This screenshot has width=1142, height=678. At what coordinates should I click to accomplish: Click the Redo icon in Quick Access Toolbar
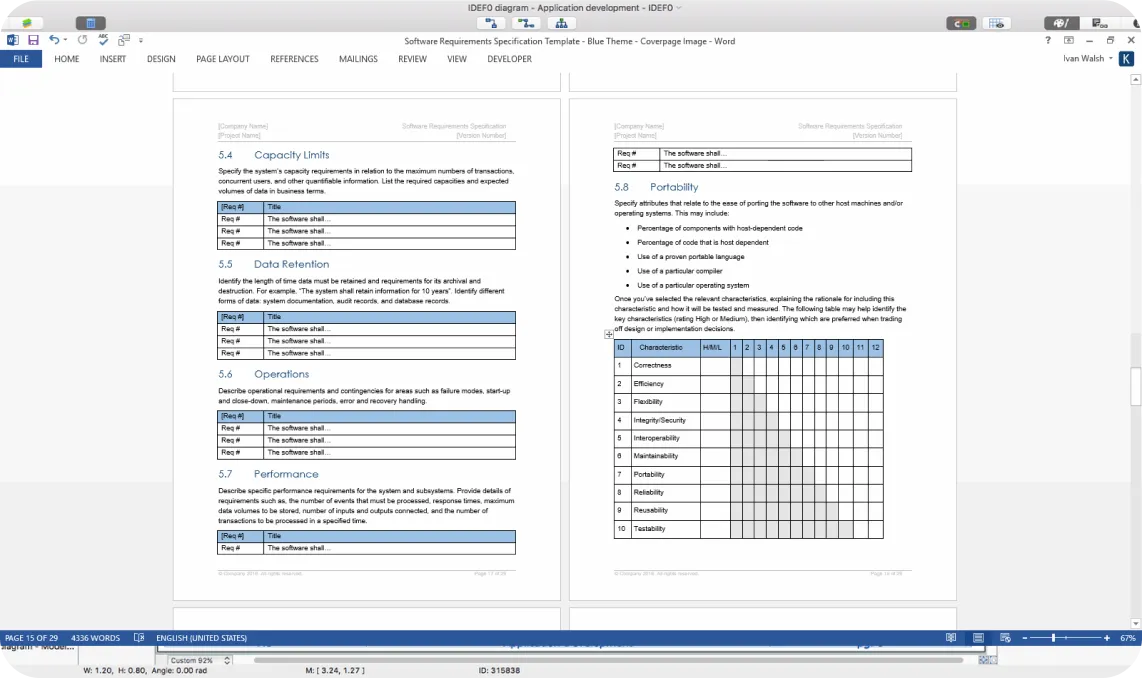(82, 40)
